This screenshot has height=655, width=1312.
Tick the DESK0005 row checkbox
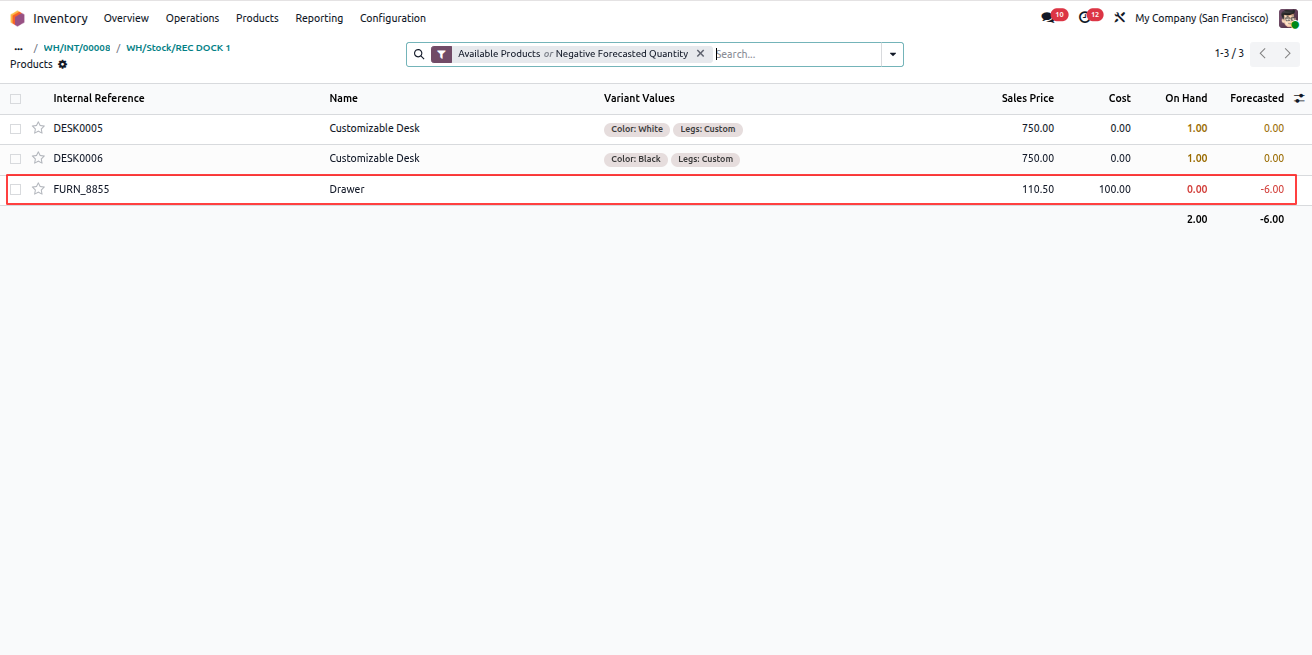point(15,129)
